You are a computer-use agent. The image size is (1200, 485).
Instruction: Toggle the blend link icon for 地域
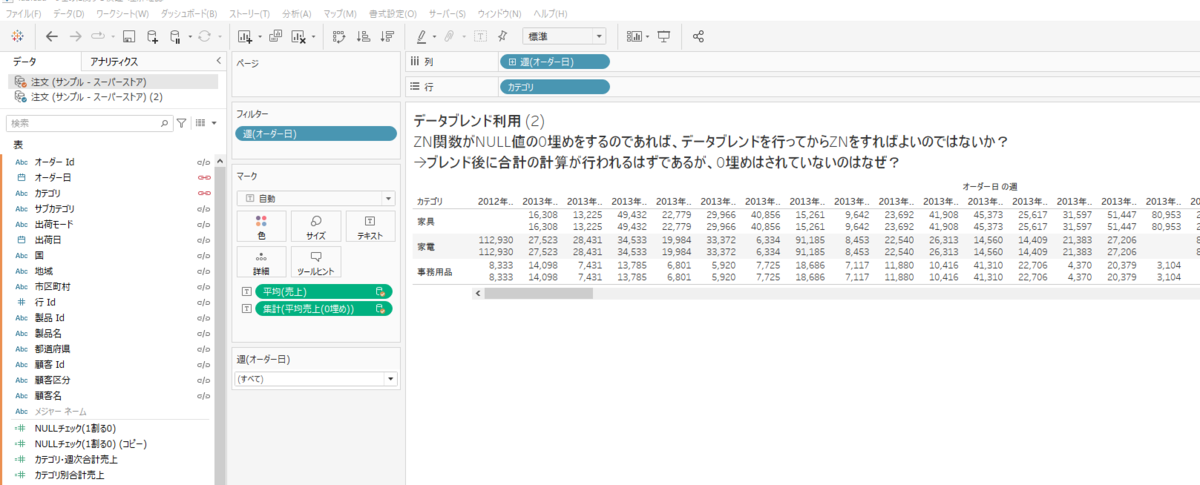point(203,271)
